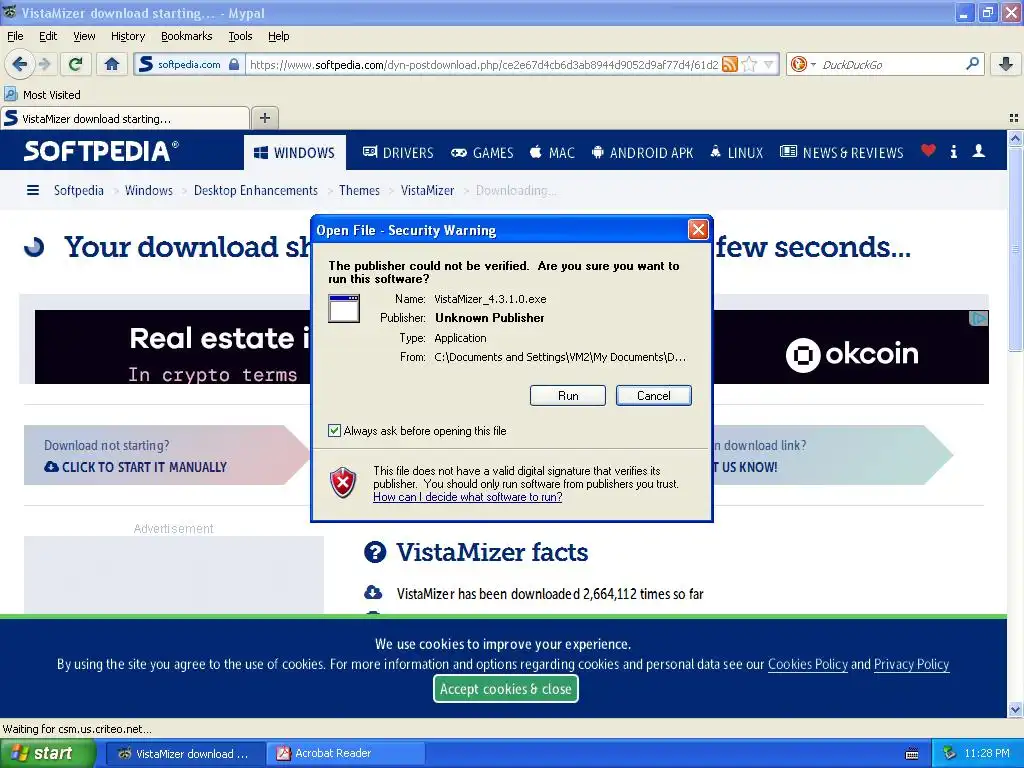Viewport: 1024px width, 768px height.
Task: Click the Softpedia logo
Action: pos(101,151)
